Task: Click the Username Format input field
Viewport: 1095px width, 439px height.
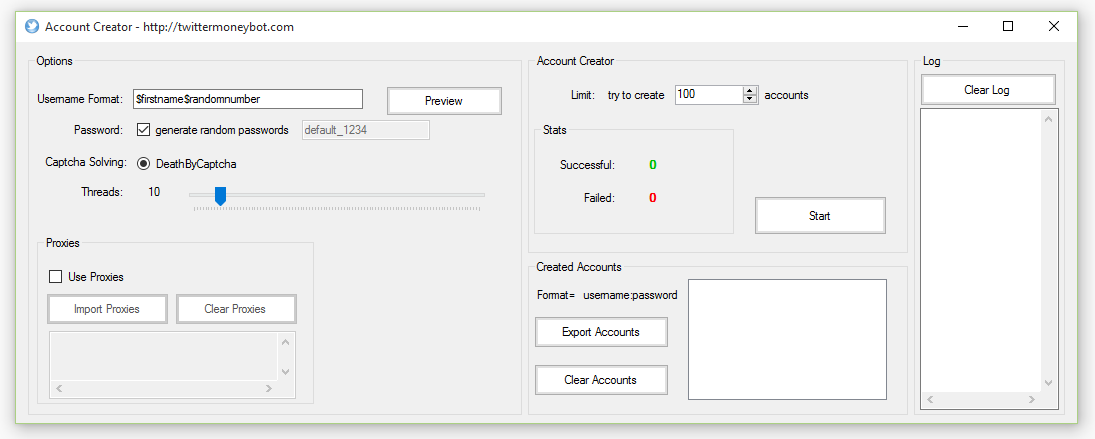Action: click(248, 99)
